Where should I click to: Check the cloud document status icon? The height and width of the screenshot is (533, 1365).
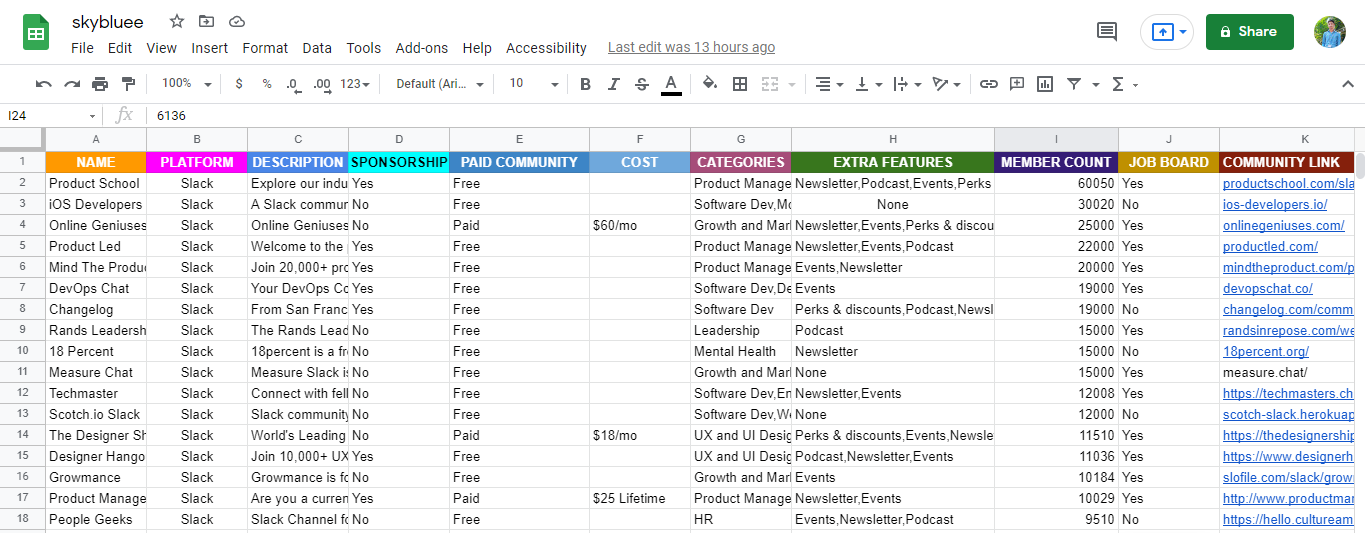237,21
